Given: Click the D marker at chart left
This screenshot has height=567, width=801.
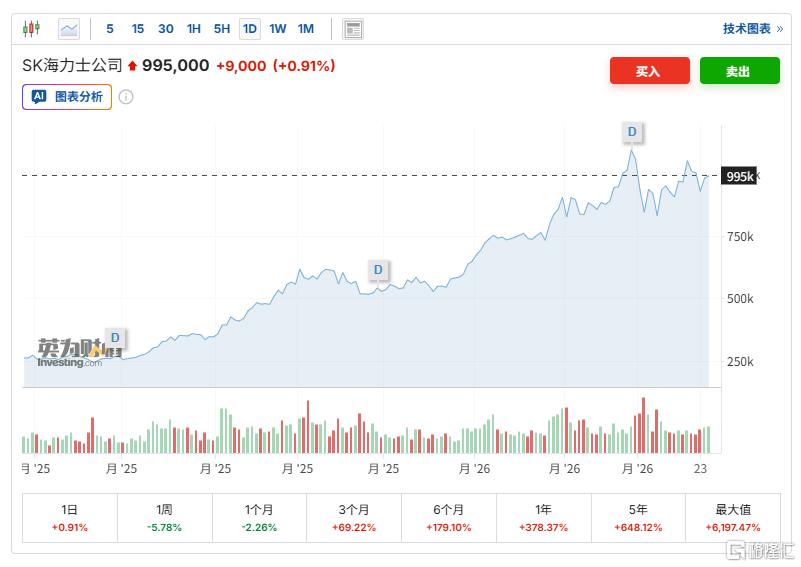Looking at the screenshot, I should click(x=114, y=337).
